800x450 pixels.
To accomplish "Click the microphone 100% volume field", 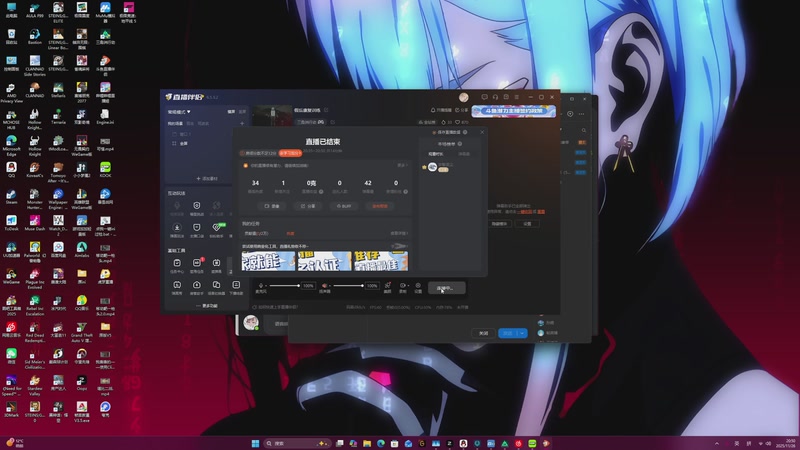I will pyautogui.click(x=308, y=286).
